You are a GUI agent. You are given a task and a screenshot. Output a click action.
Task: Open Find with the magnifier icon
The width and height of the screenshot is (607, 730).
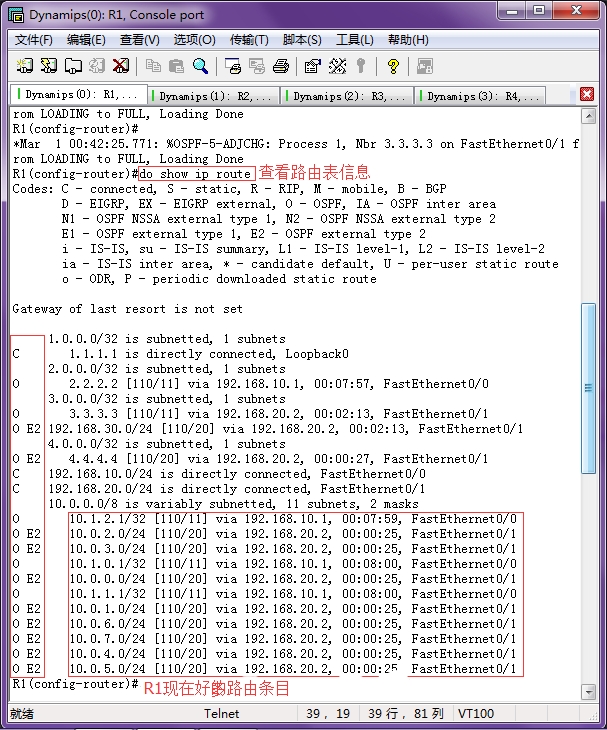[201, 66]
